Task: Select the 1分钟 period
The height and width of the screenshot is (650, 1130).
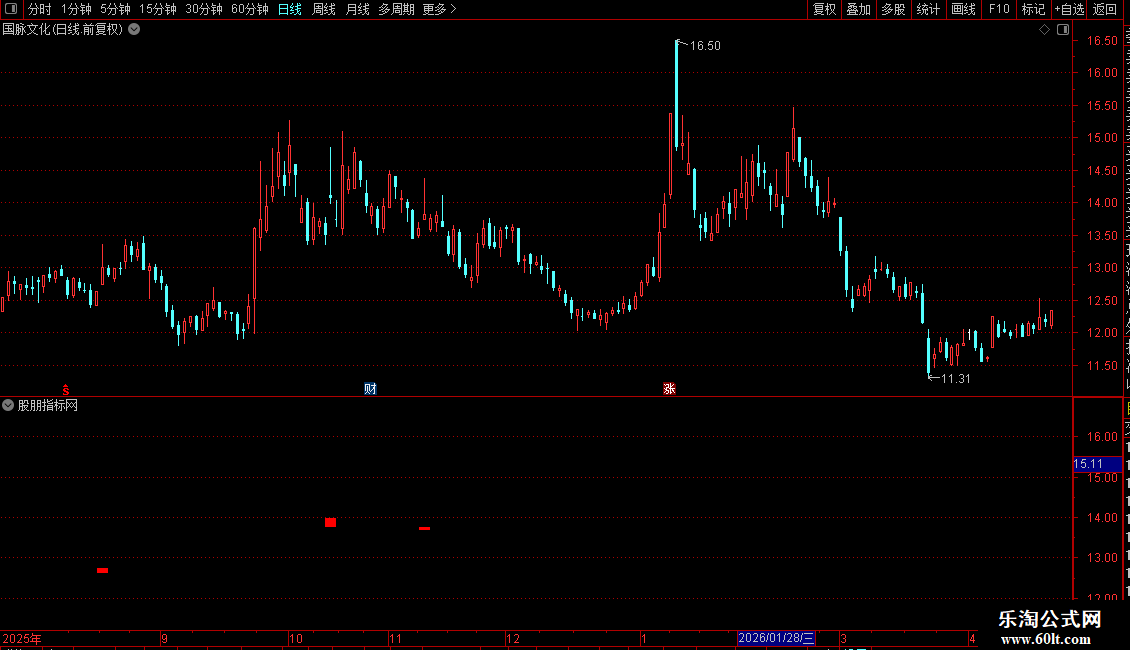Action: tap(76, 9)
